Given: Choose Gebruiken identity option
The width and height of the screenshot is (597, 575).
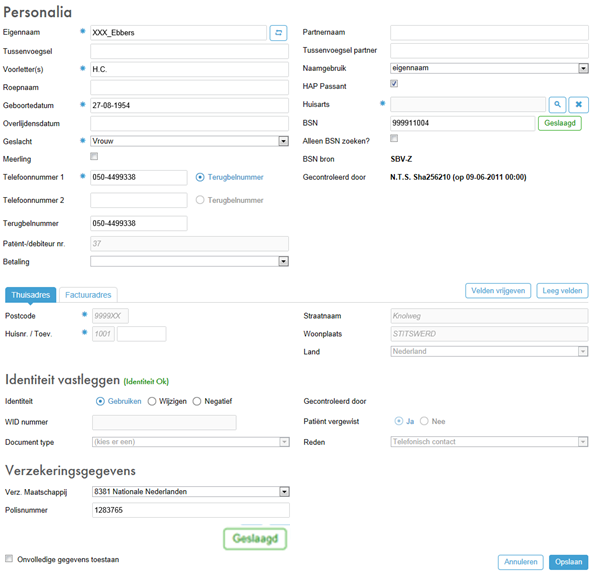Looking at the screenshot, I should [x=100, y=401].
